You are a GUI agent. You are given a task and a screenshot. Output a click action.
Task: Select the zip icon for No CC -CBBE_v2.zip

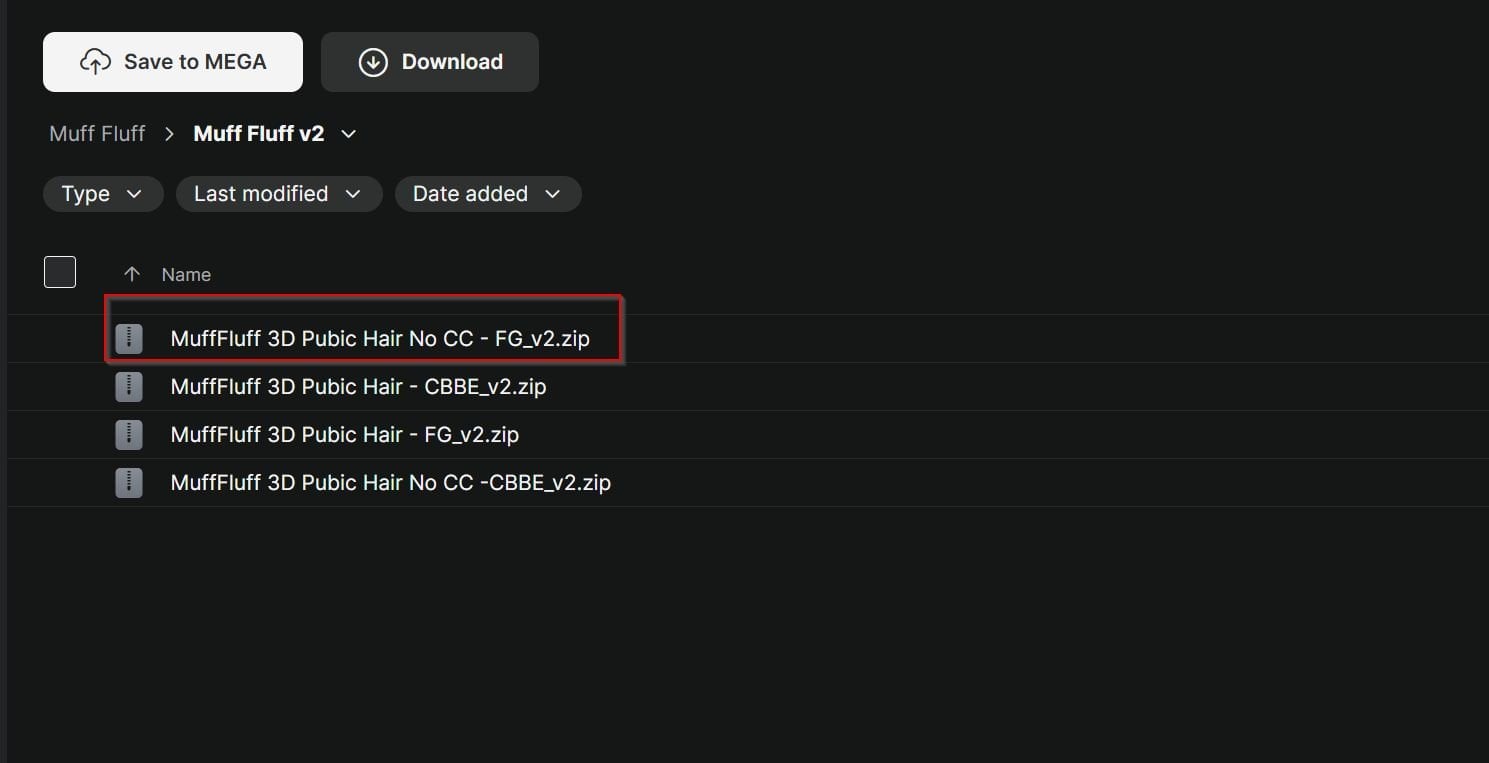click(129, 483)
